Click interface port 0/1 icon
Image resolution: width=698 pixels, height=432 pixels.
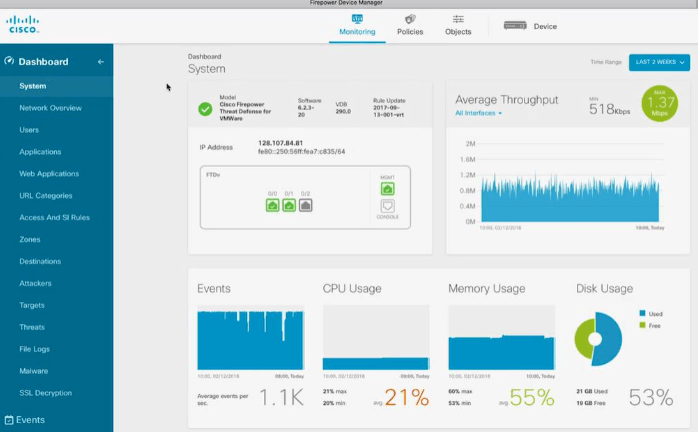coord(289,205)
